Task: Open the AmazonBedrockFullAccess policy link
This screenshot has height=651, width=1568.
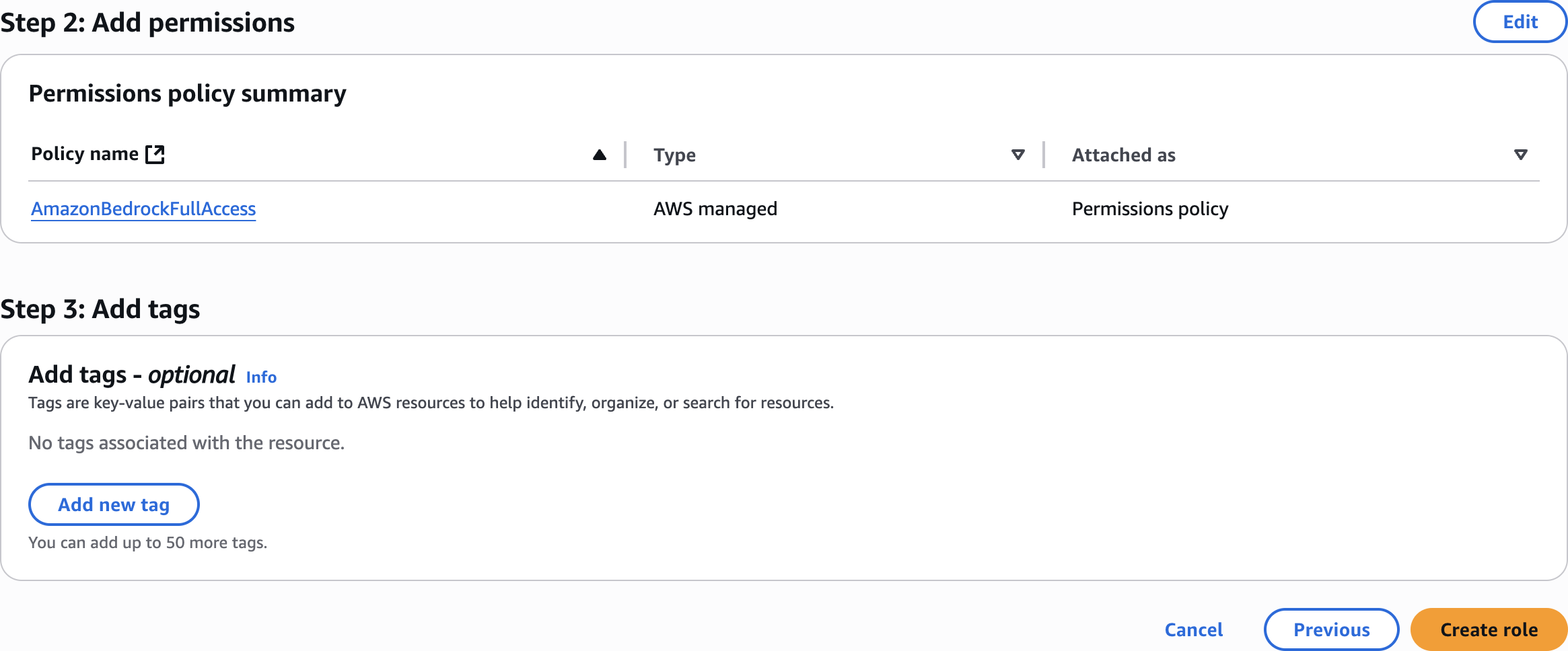Action: (143, 209)
